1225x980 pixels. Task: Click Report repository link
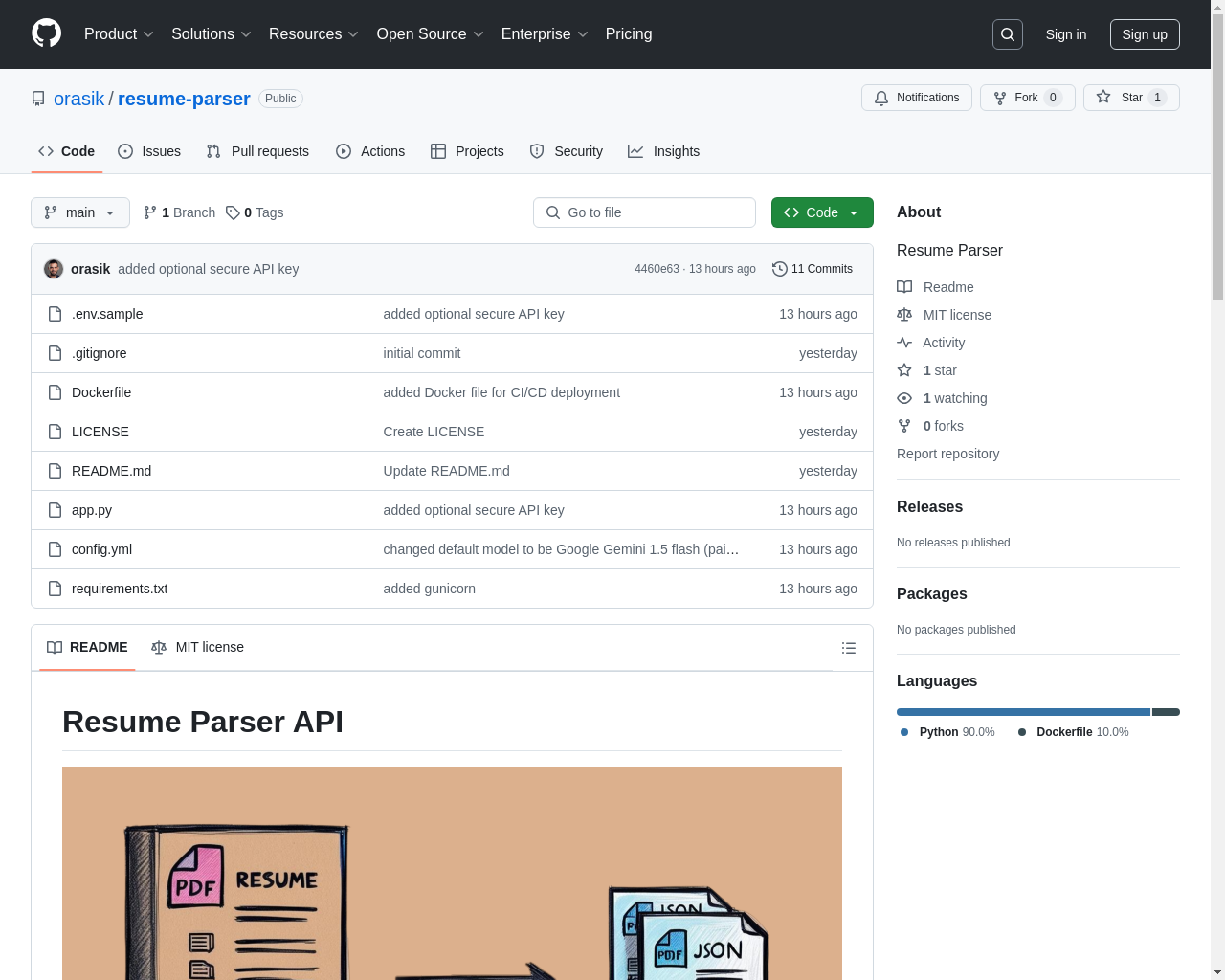click(x=947, y=454)
